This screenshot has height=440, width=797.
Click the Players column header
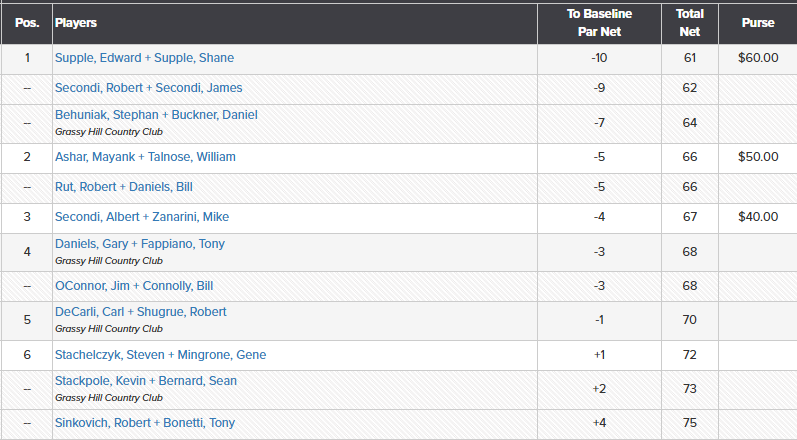coord(76,22)
